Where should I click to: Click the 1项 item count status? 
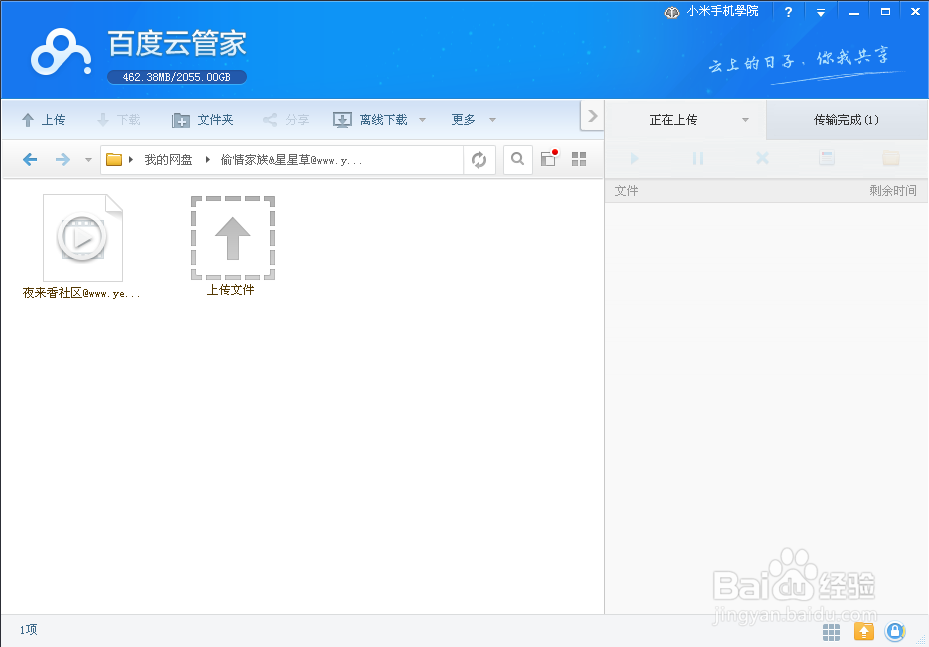click(x=28, y=630)
